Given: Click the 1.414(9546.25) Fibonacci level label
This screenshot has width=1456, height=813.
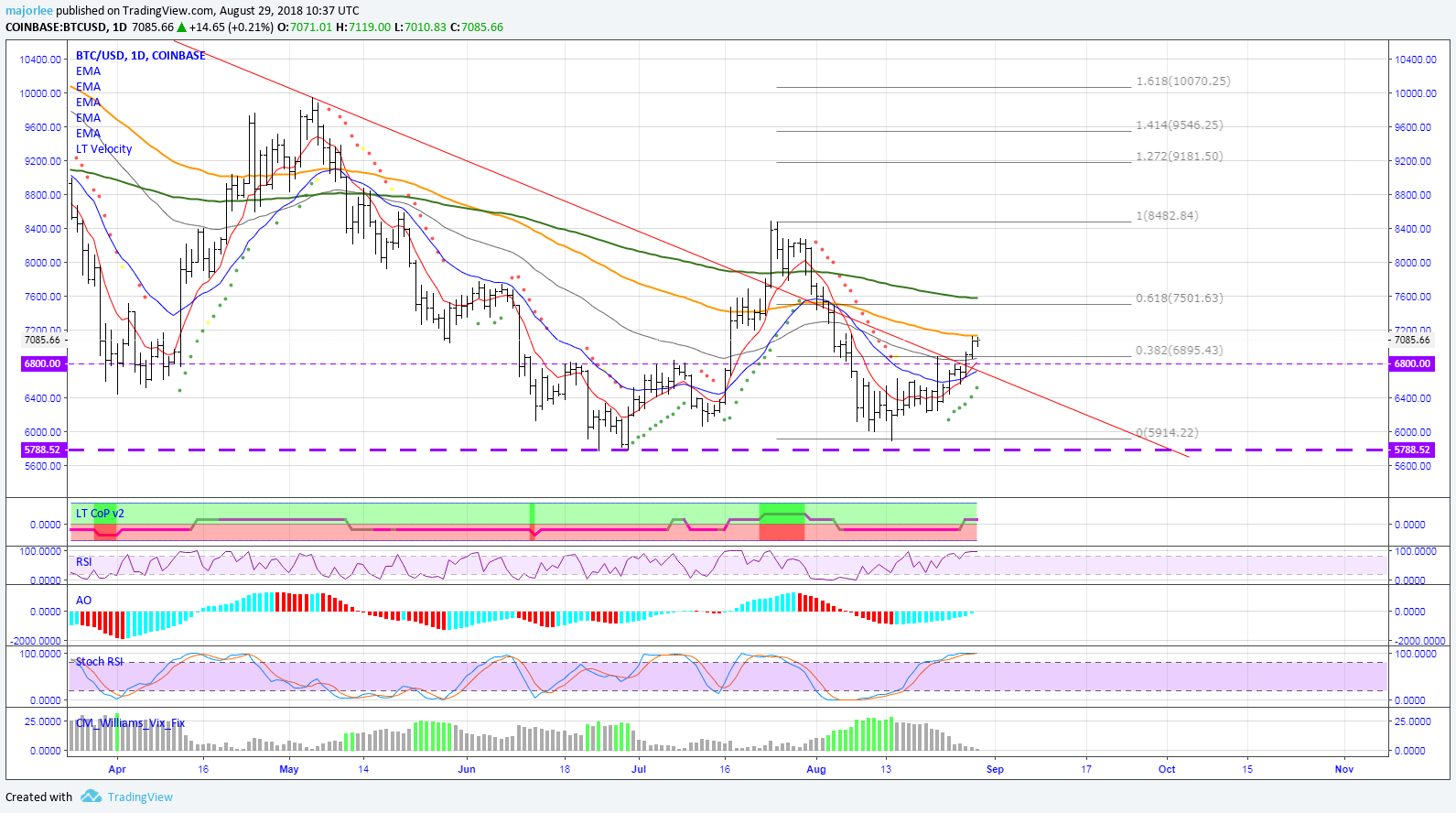Looking at the screenshot, I should pyautogui.click(x=1180, y=125).
